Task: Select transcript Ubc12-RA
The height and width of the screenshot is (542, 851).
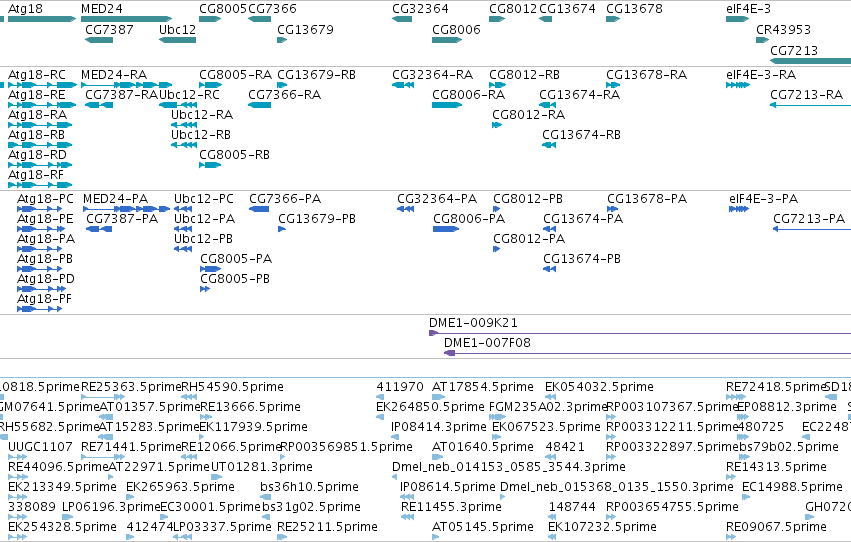Action: [183, 125]
